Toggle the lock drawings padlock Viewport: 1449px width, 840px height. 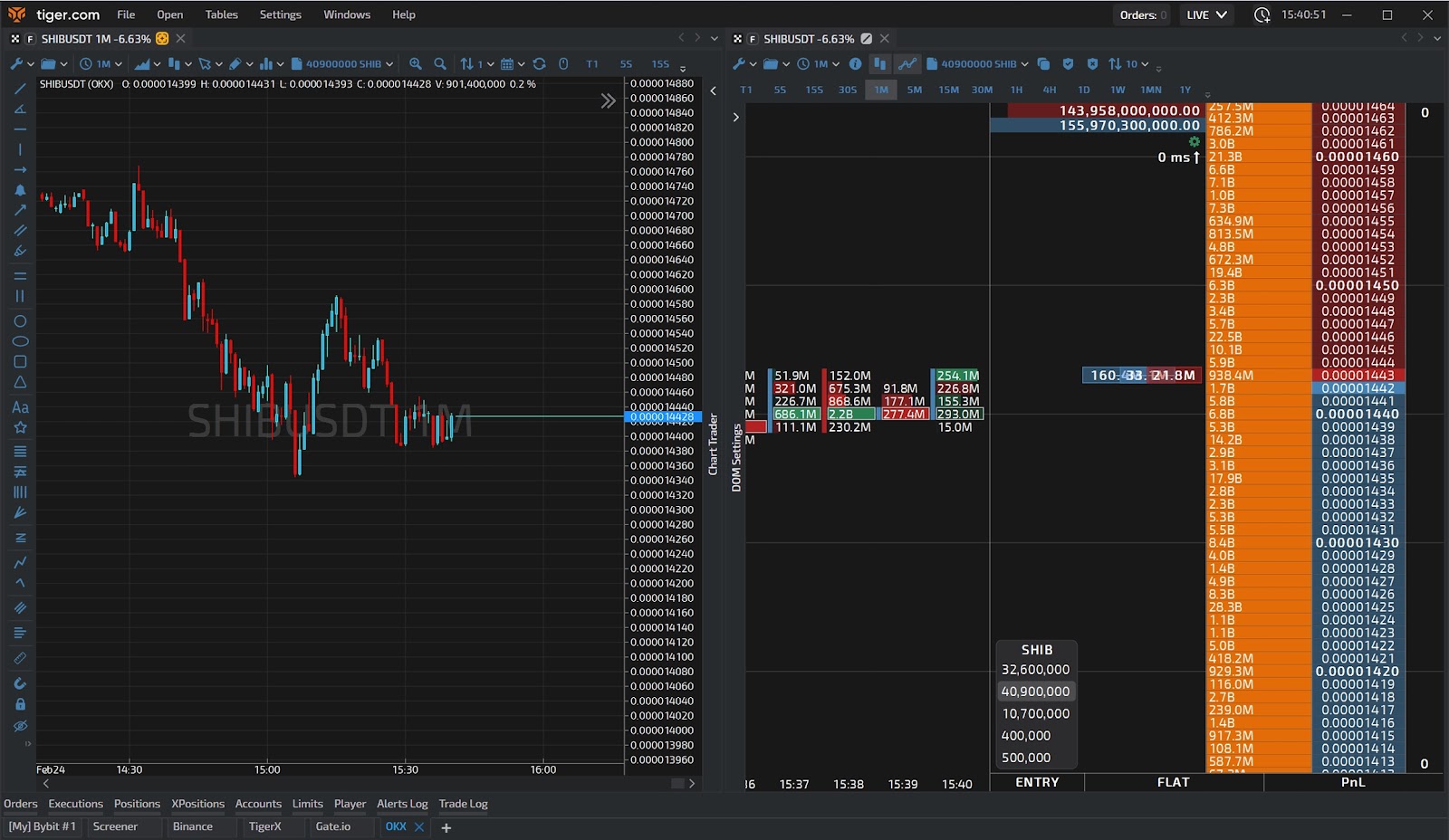tap(20, 704)
